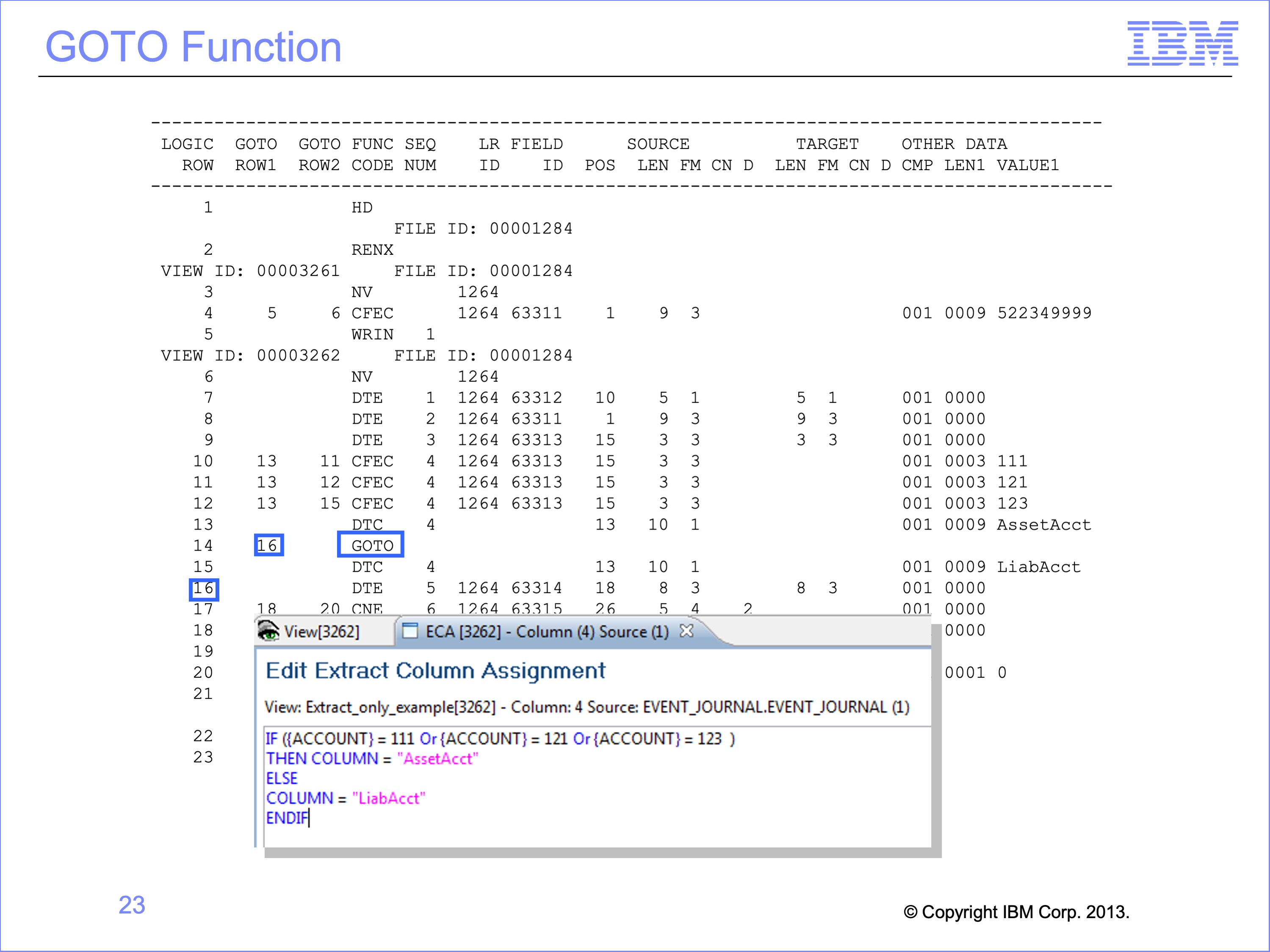1270x952 pixels.
Task: Click the "AssetAcct" string in the logic text
Action: [437, 759]
